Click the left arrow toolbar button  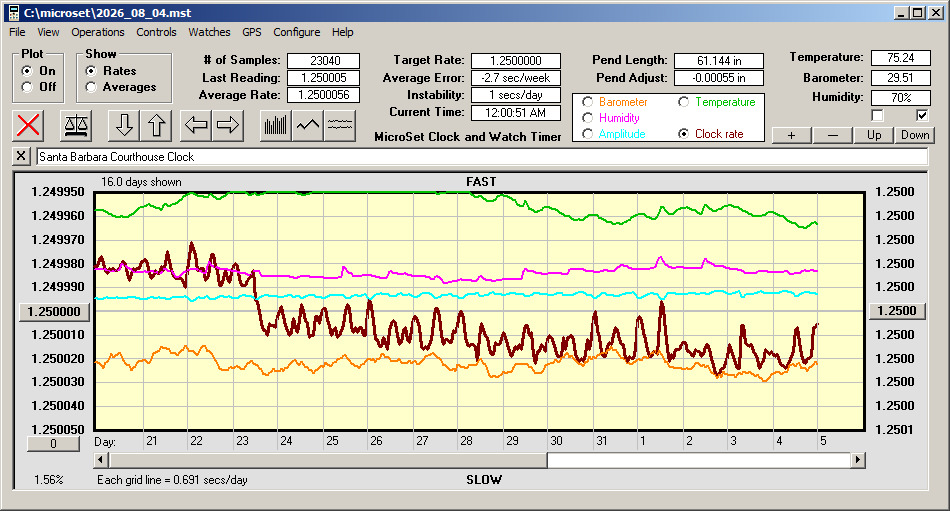[196, 125]
